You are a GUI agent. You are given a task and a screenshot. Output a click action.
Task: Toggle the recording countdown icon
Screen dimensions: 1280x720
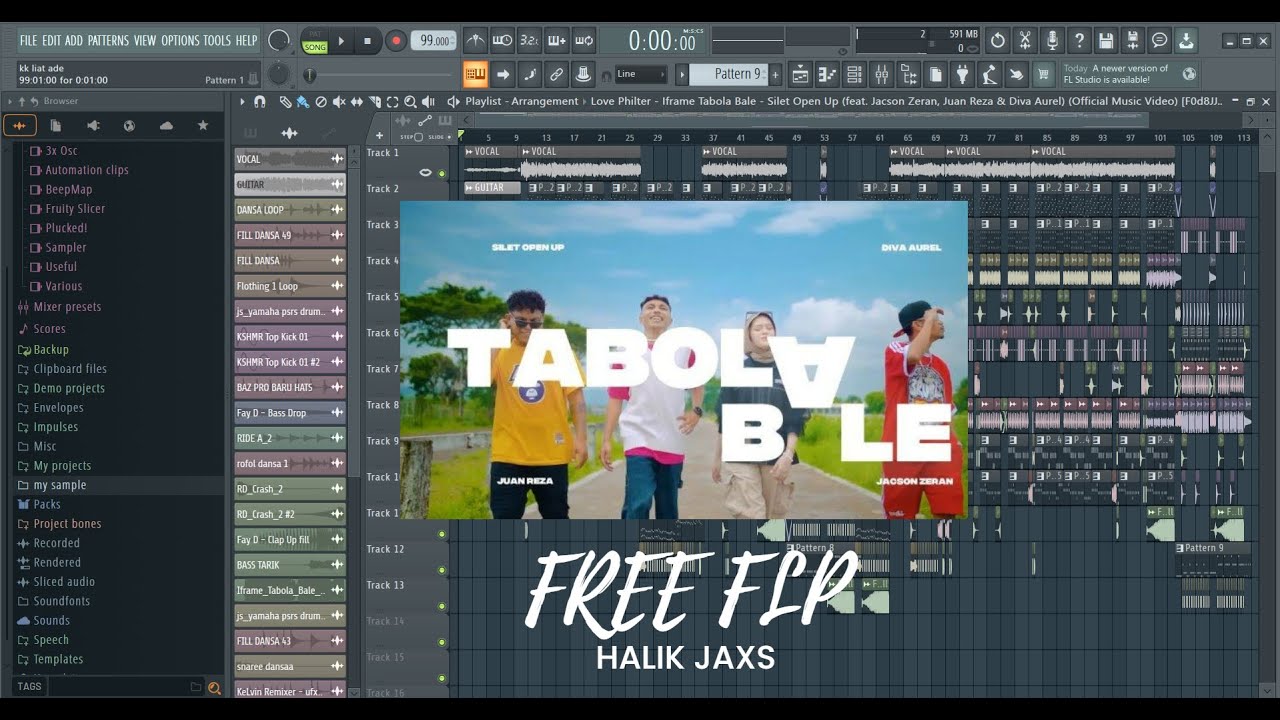(530, 41)
